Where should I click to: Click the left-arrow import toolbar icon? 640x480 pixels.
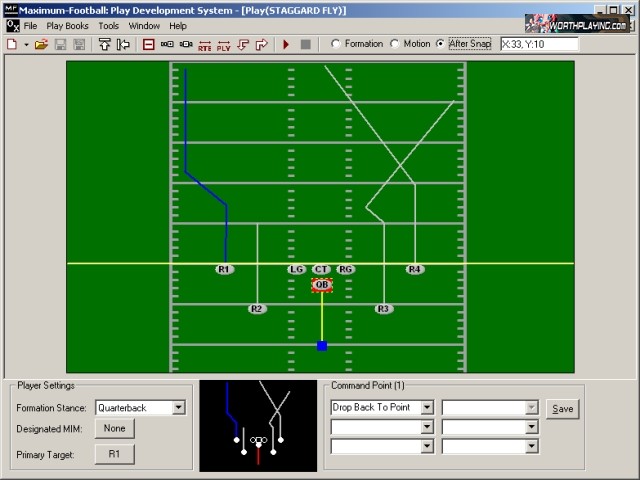pos(124,44)
